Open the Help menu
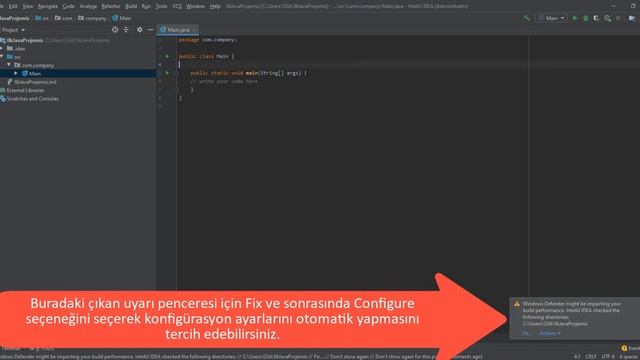 (215, 6)
